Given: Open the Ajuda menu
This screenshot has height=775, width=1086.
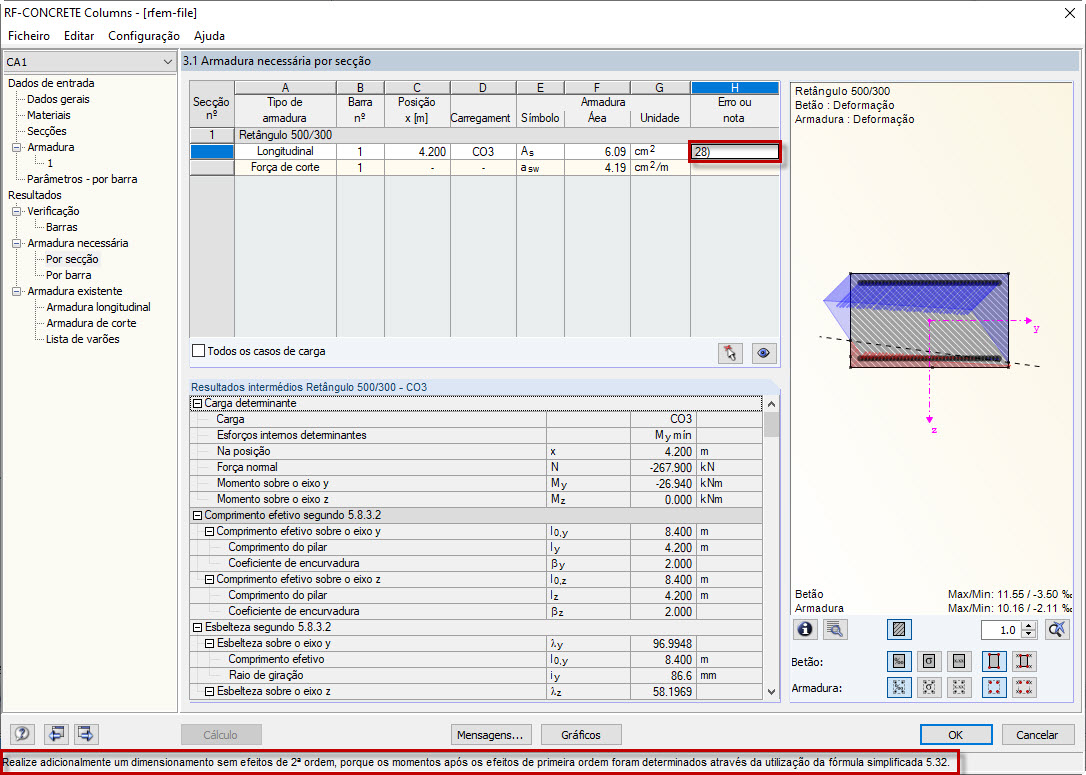Looking at the screenshot, I should tap(209, 36).
